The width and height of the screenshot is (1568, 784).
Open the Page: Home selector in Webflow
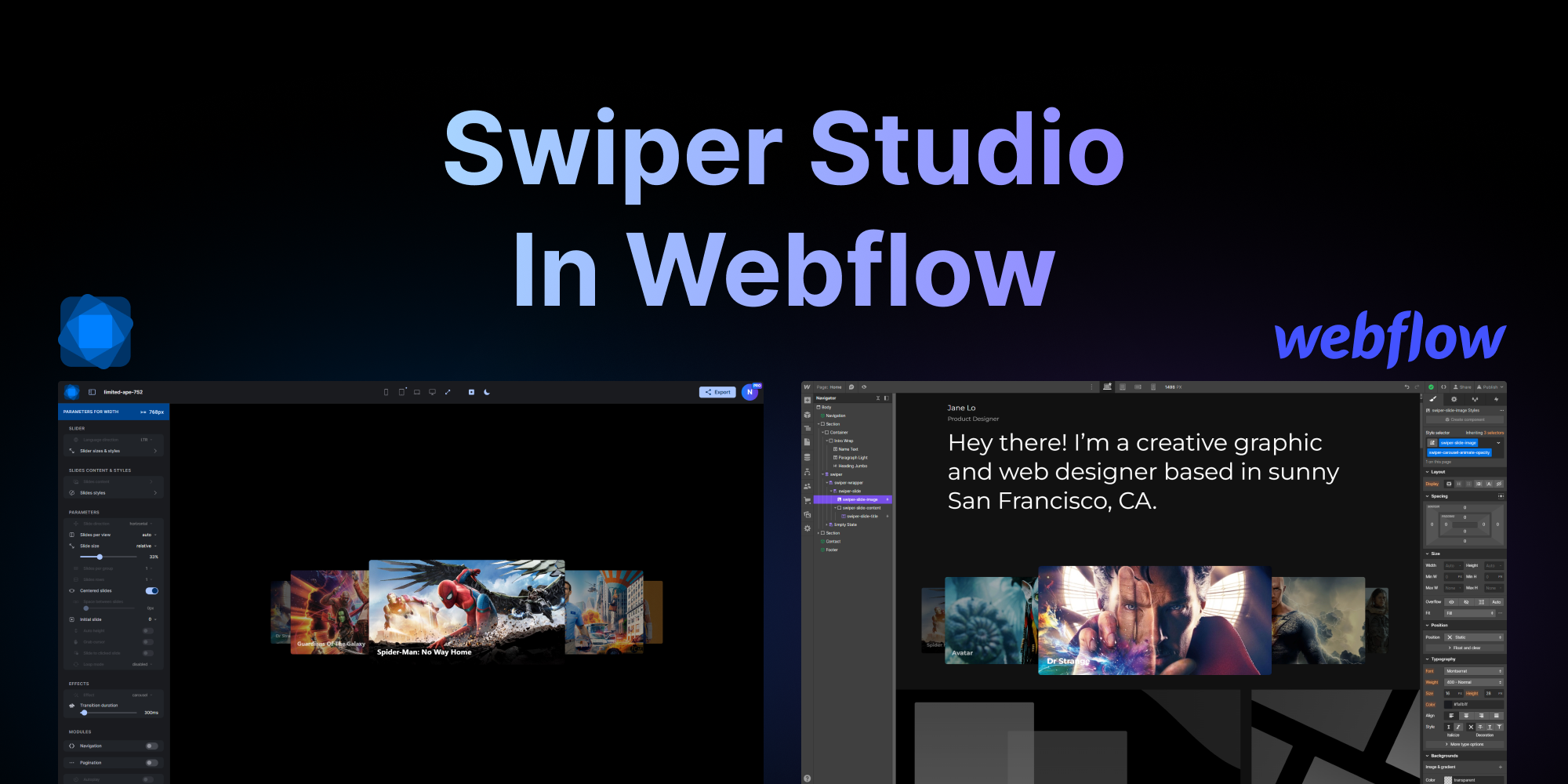point(829,387)
